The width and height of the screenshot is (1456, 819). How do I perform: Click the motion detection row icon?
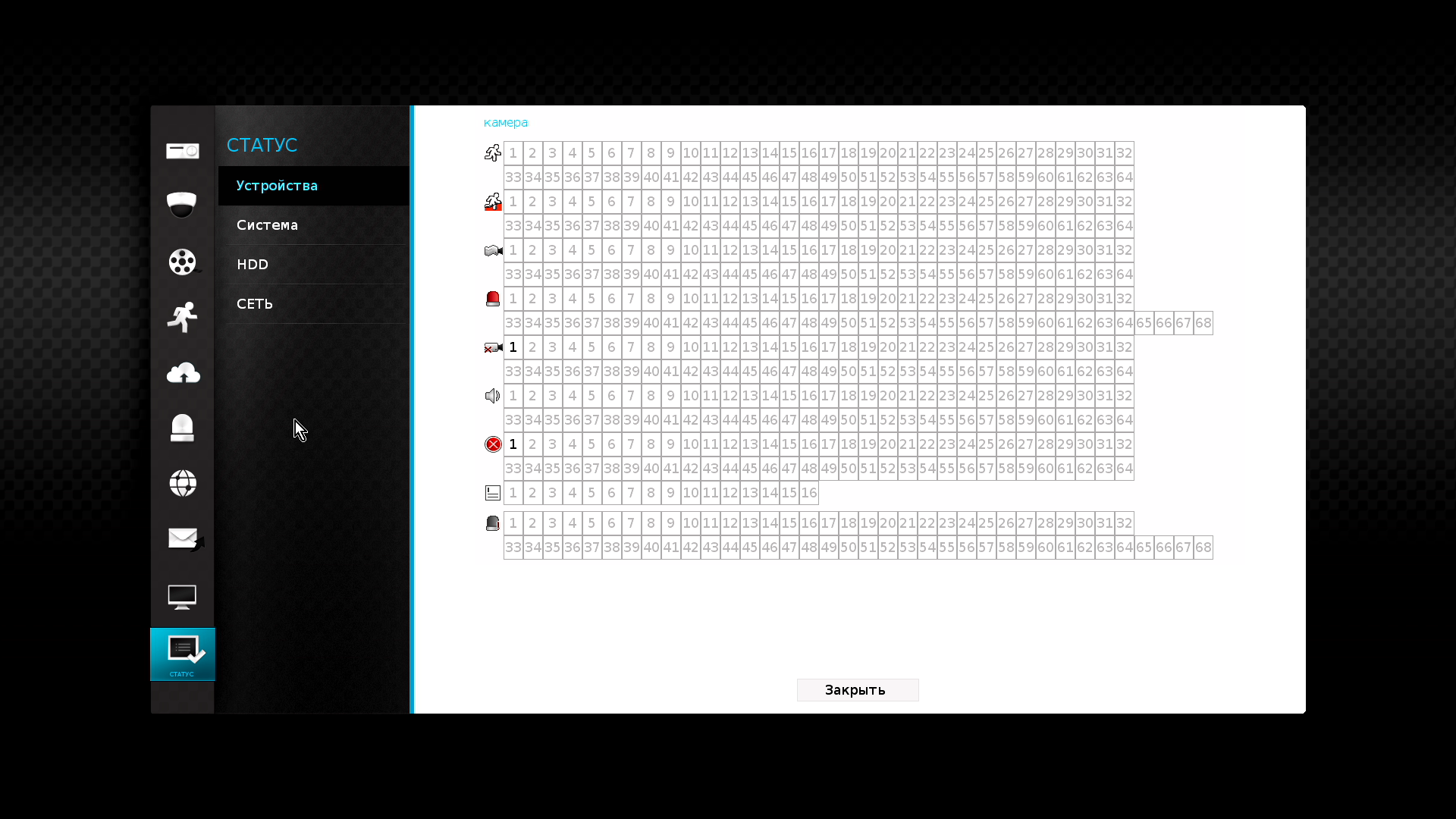point(493,153)
